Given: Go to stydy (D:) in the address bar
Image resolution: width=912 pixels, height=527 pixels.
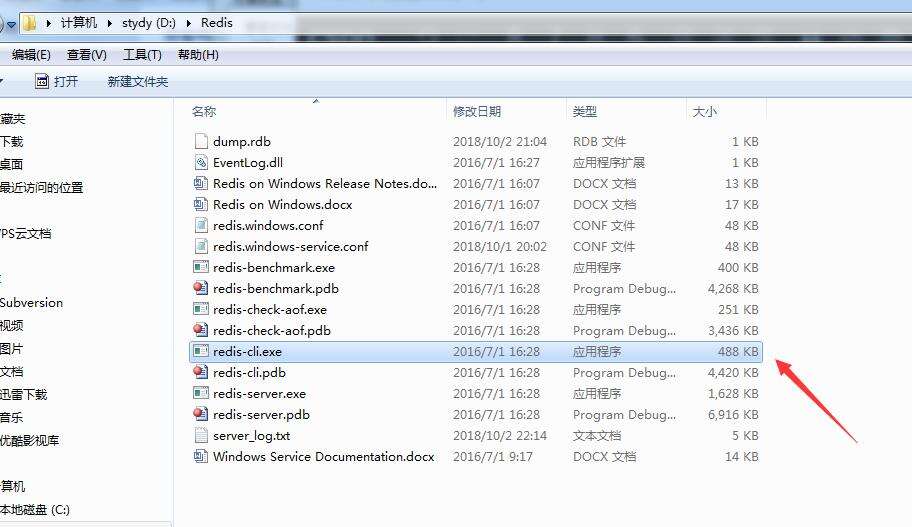Looking at the screenshot, I should point(149,23).
